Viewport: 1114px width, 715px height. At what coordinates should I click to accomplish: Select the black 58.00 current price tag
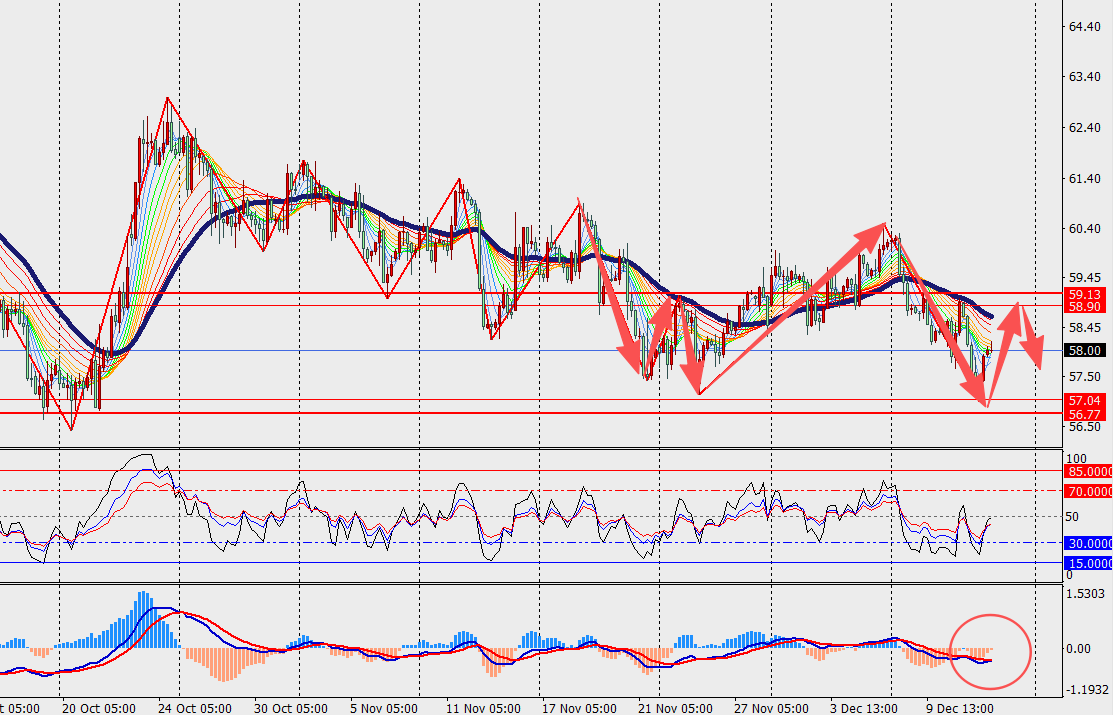1085,351
